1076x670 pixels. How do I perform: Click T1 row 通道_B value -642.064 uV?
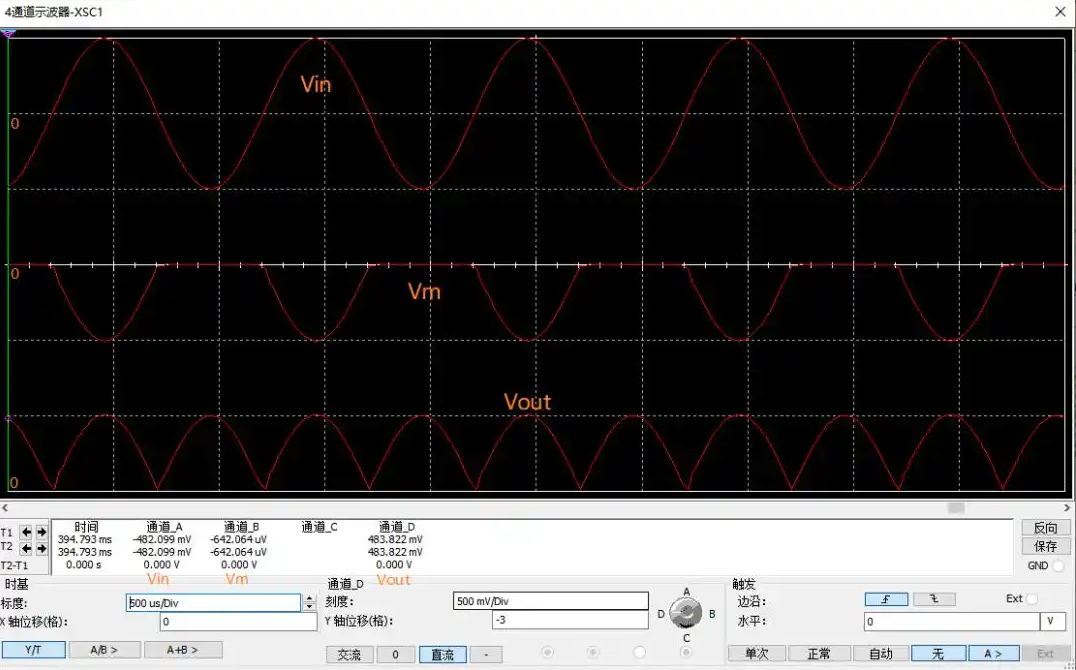point(238,540)
